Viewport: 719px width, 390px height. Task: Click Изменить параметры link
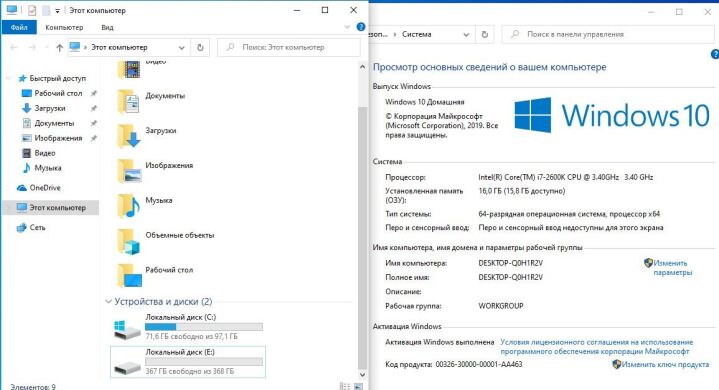[x=673, y=268]
